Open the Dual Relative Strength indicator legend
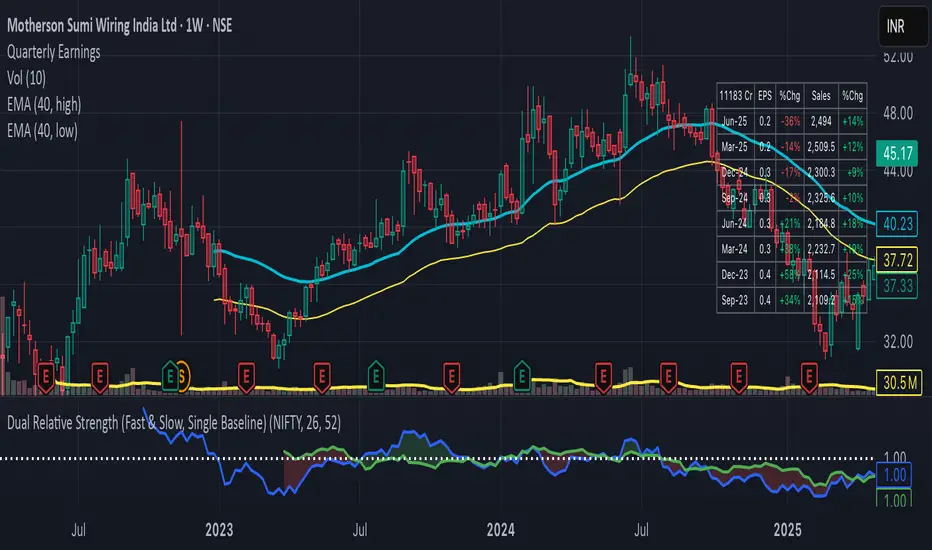 click(174, 423)
